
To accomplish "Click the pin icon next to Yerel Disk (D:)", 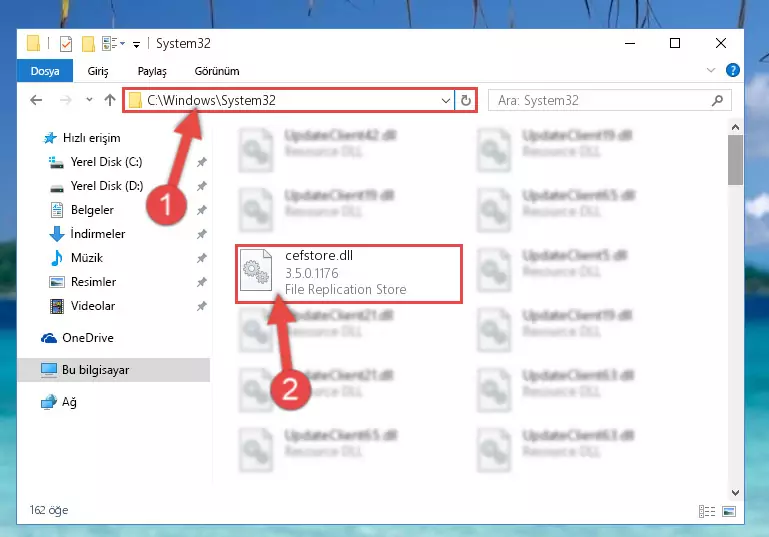I will (202, 186).
